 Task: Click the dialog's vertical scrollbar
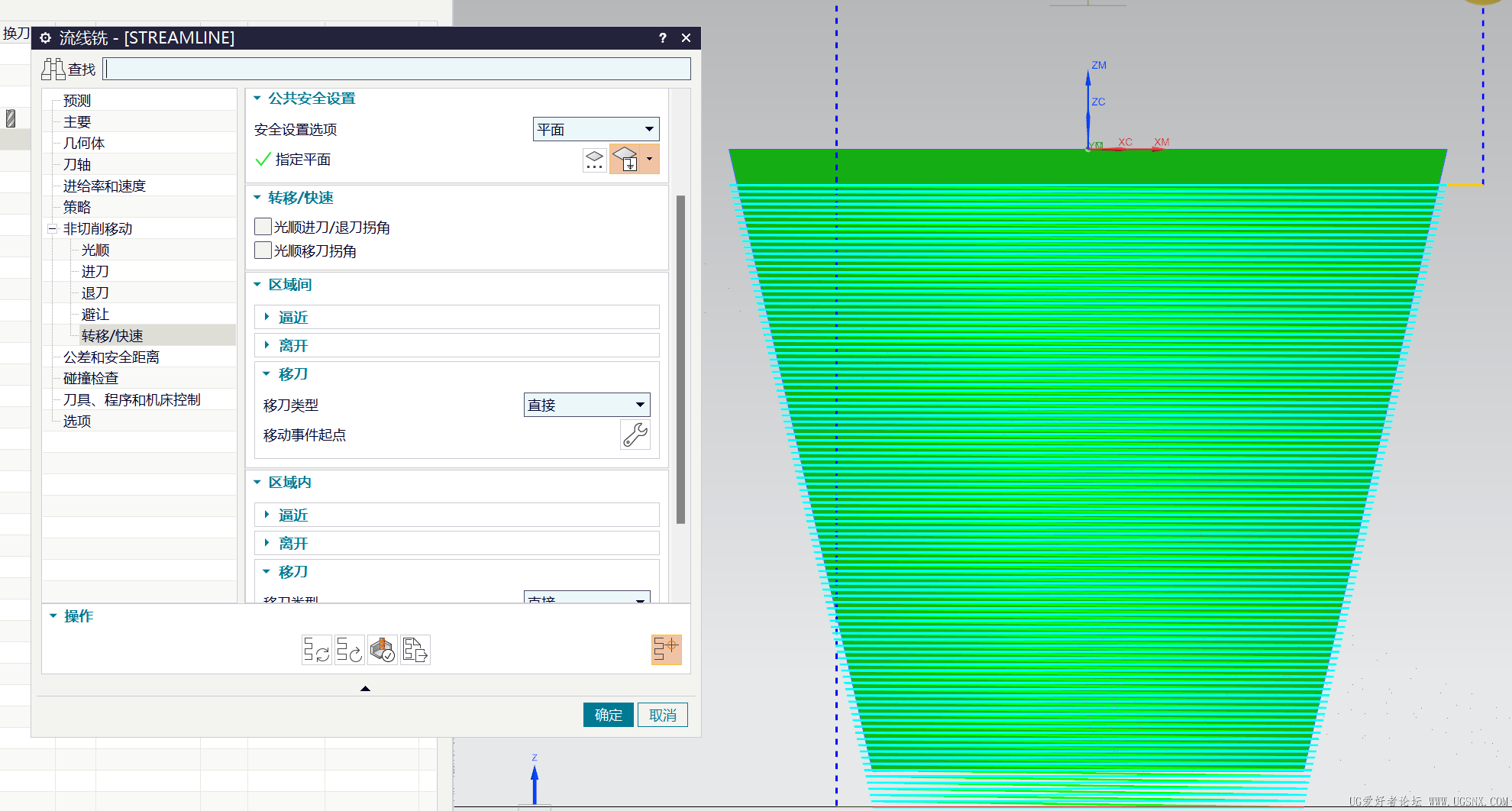pos(680,360)
